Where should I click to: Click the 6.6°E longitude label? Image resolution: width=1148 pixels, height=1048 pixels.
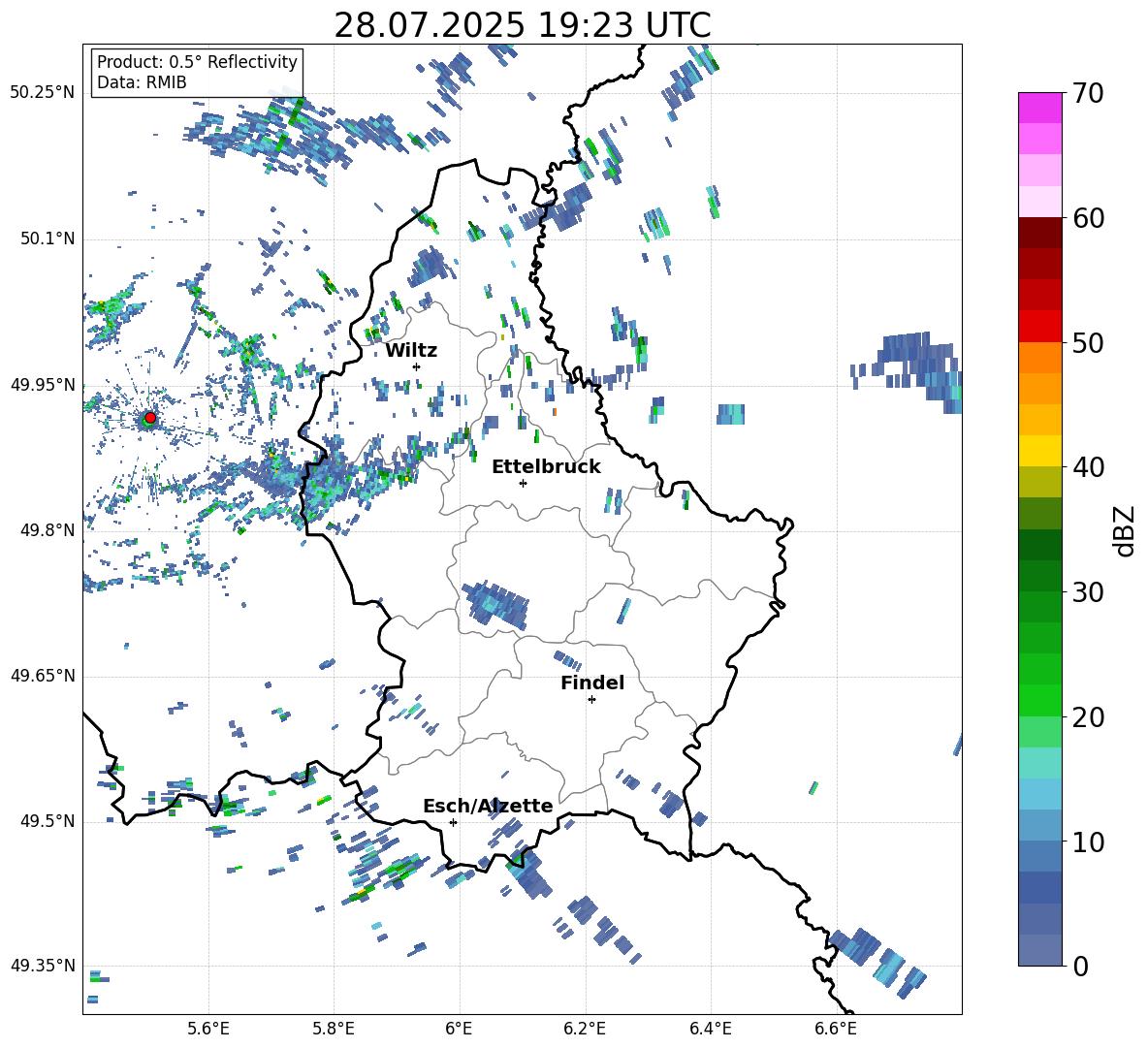pos(836,1029)
